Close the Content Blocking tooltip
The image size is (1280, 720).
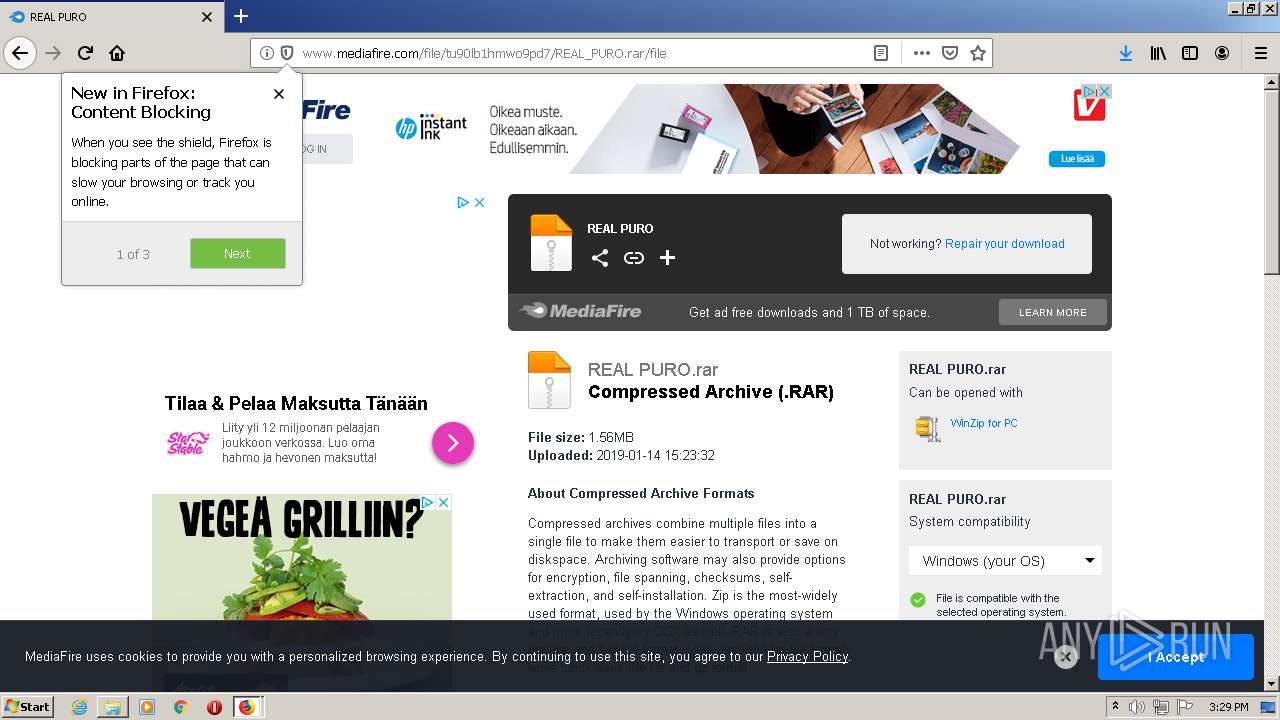tap(279, 94)
